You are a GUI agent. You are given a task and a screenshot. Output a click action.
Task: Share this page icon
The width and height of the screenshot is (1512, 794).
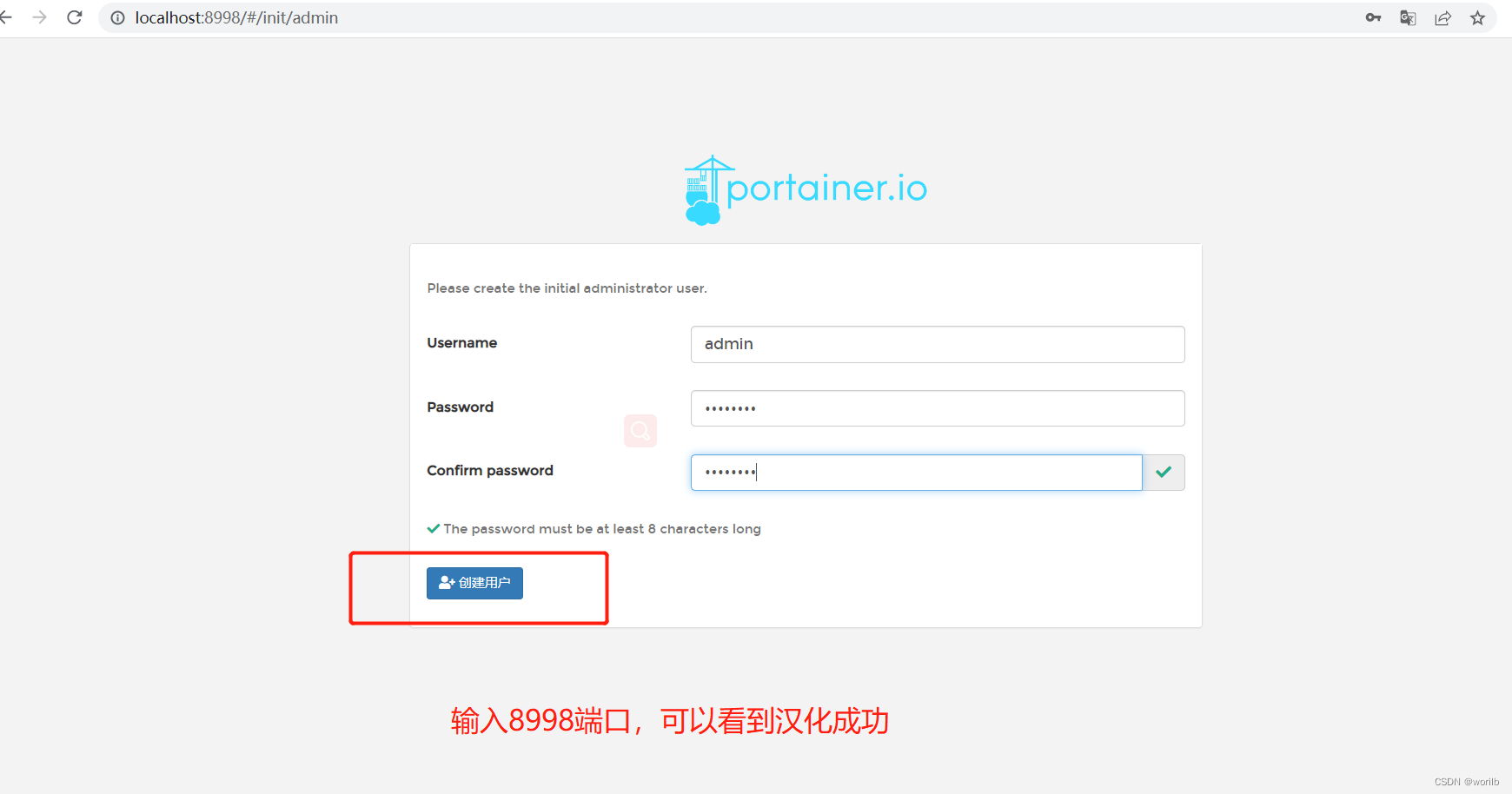pos(1442,17)
